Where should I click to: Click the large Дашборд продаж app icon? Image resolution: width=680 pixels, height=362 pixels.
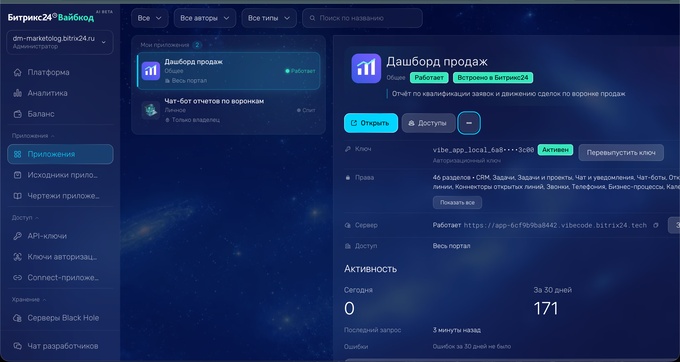coord(366,68)
